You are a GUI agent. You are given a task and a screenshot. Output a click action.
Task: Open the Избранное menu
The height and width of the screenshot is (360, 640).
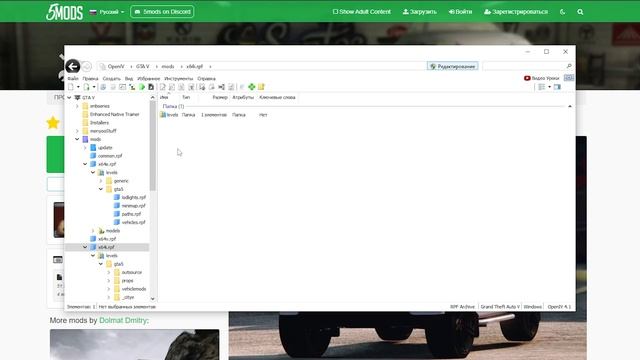click(x=149, y=78)
